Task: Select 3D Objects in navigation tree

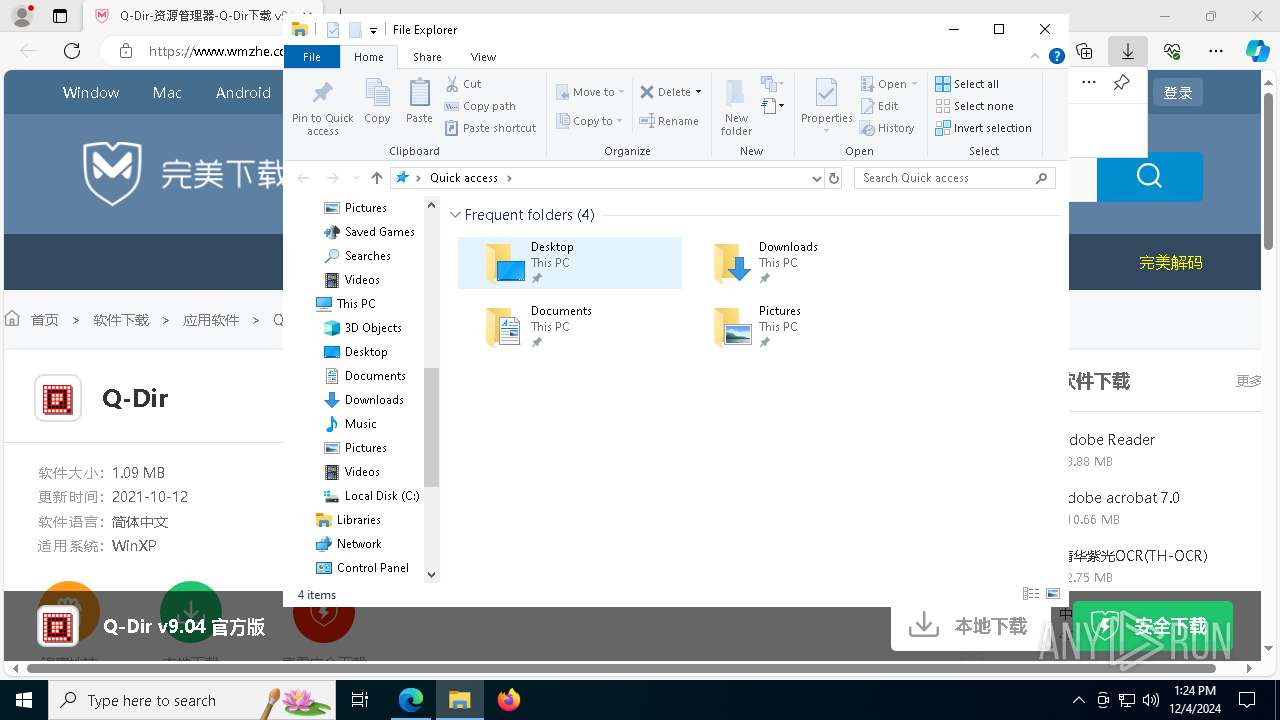Action: [x=363, y=328]
